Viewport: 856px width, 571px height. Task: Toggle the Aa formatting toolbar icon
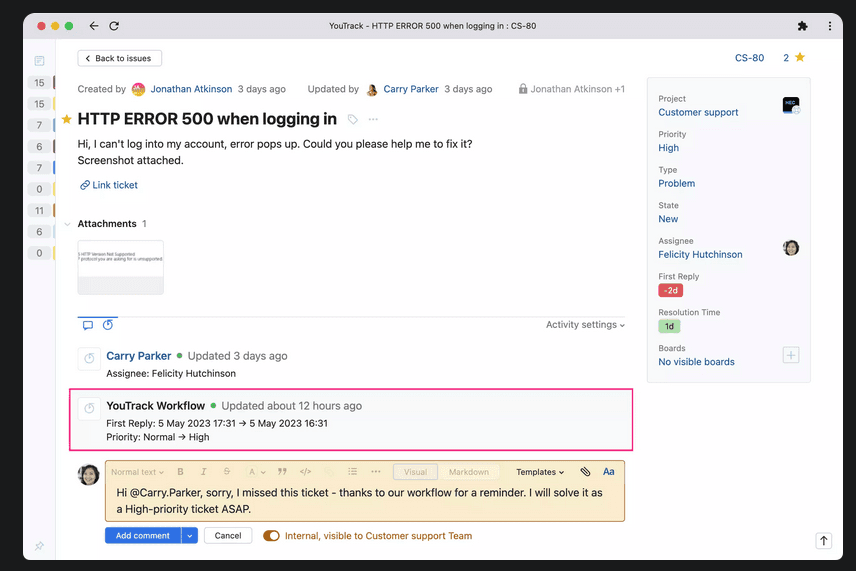[x=609, y=472]
